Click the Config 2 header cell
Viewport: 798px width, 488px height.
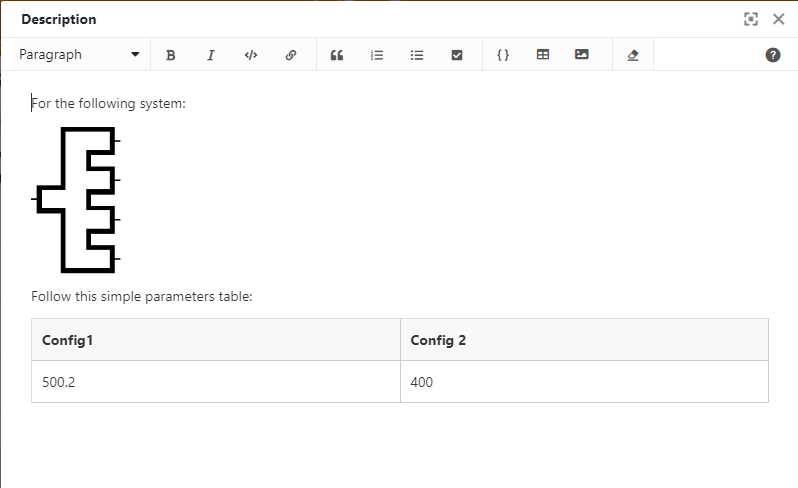tap(584, 340)
